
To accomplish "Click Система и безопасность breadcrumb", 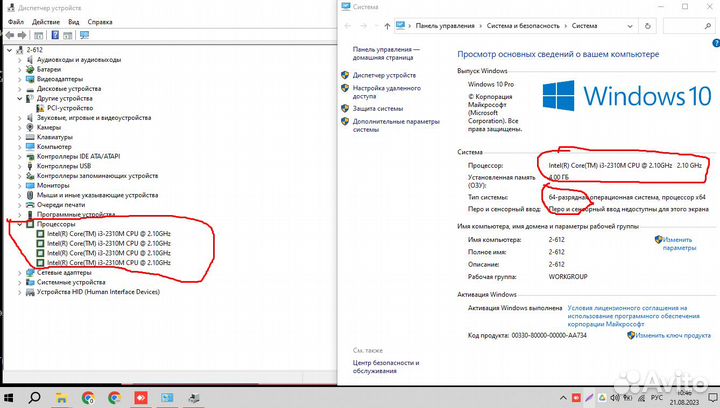I will (523, 26).
